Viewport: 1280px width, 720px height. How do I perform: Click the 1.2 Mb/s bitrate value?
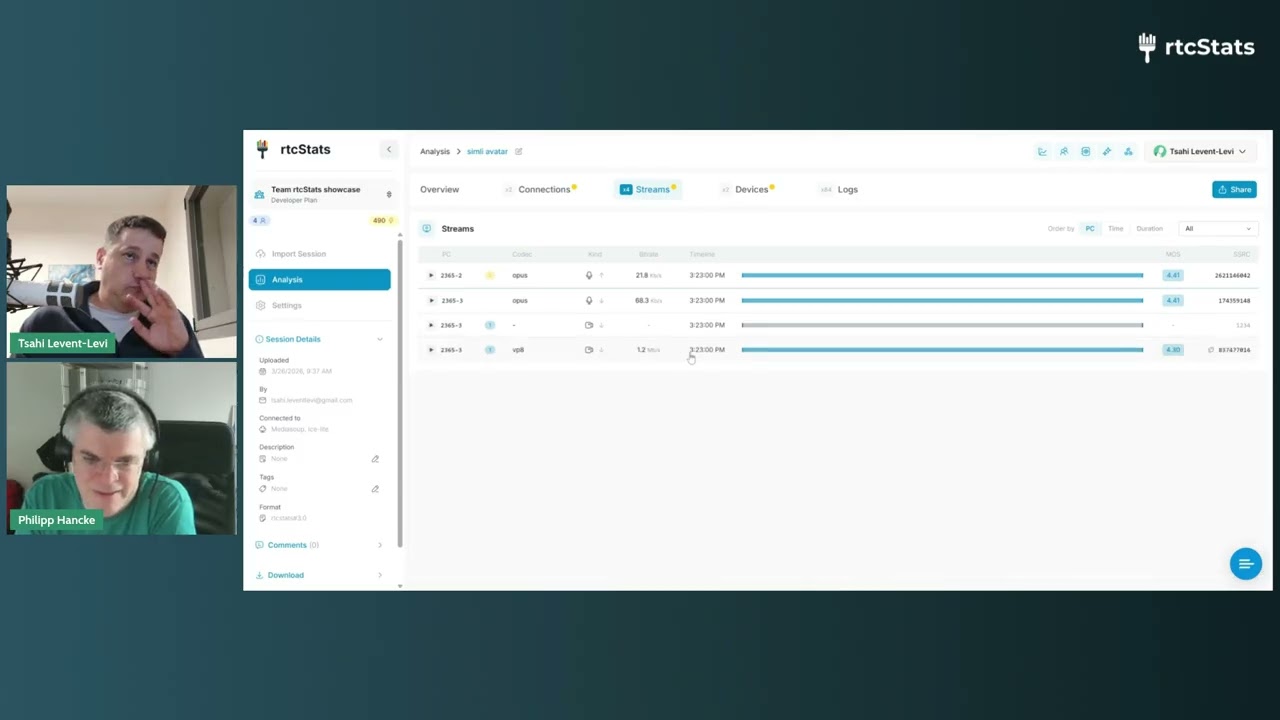tap(648, 350)
